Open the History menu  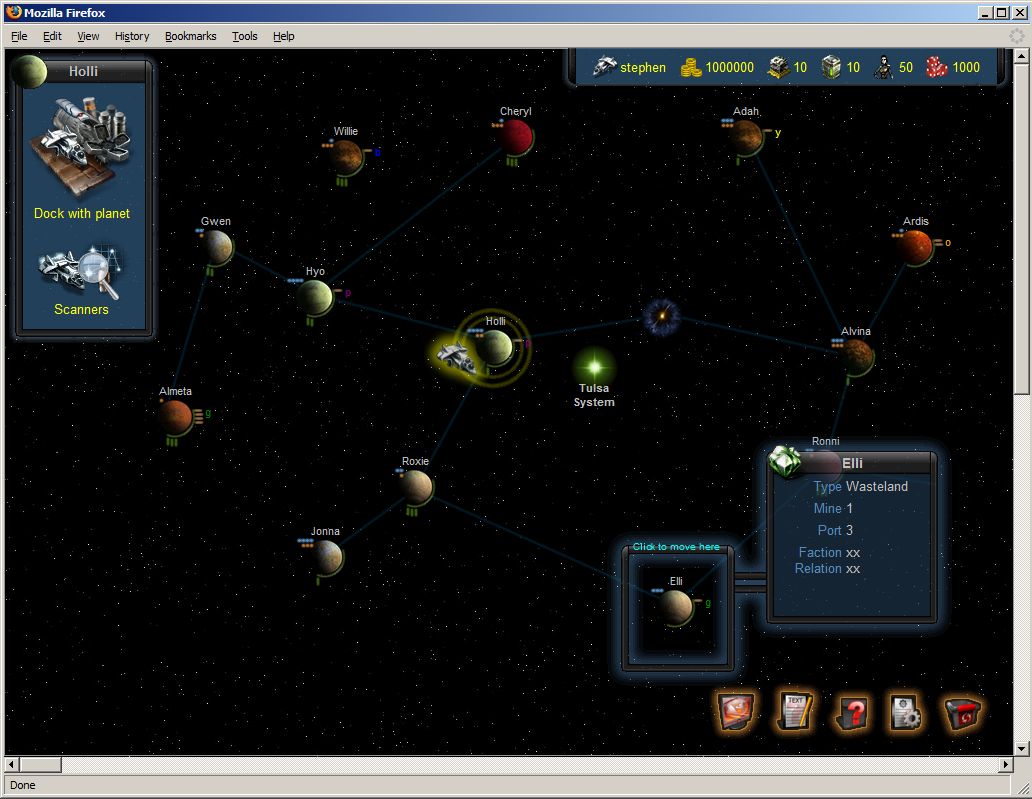coord(131,36)
